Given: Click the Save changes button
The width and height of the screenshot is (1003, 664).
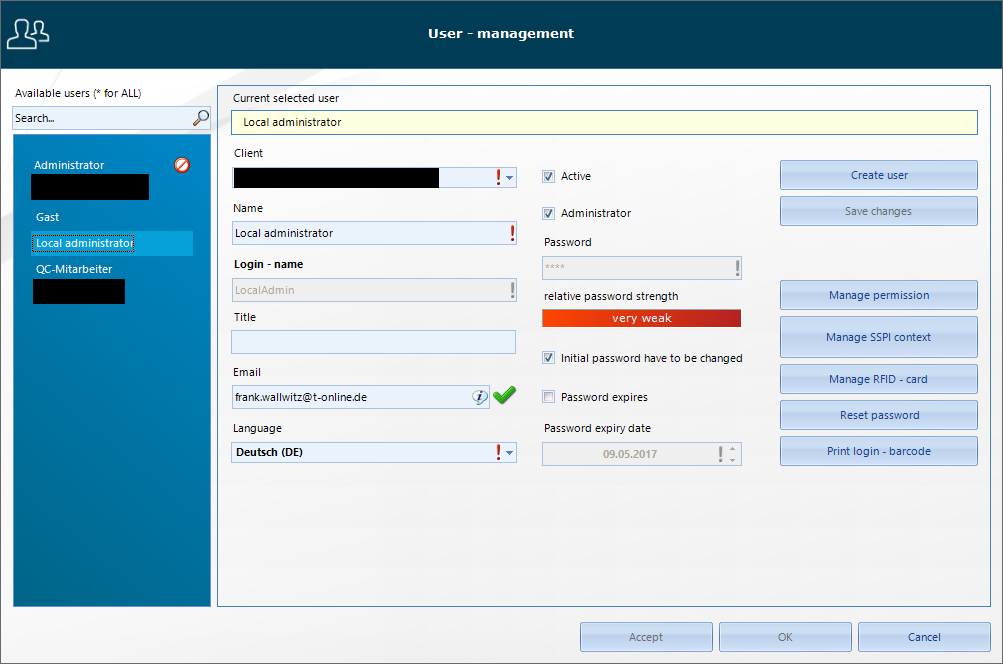Looking at the screenshot, I should 879,211.
